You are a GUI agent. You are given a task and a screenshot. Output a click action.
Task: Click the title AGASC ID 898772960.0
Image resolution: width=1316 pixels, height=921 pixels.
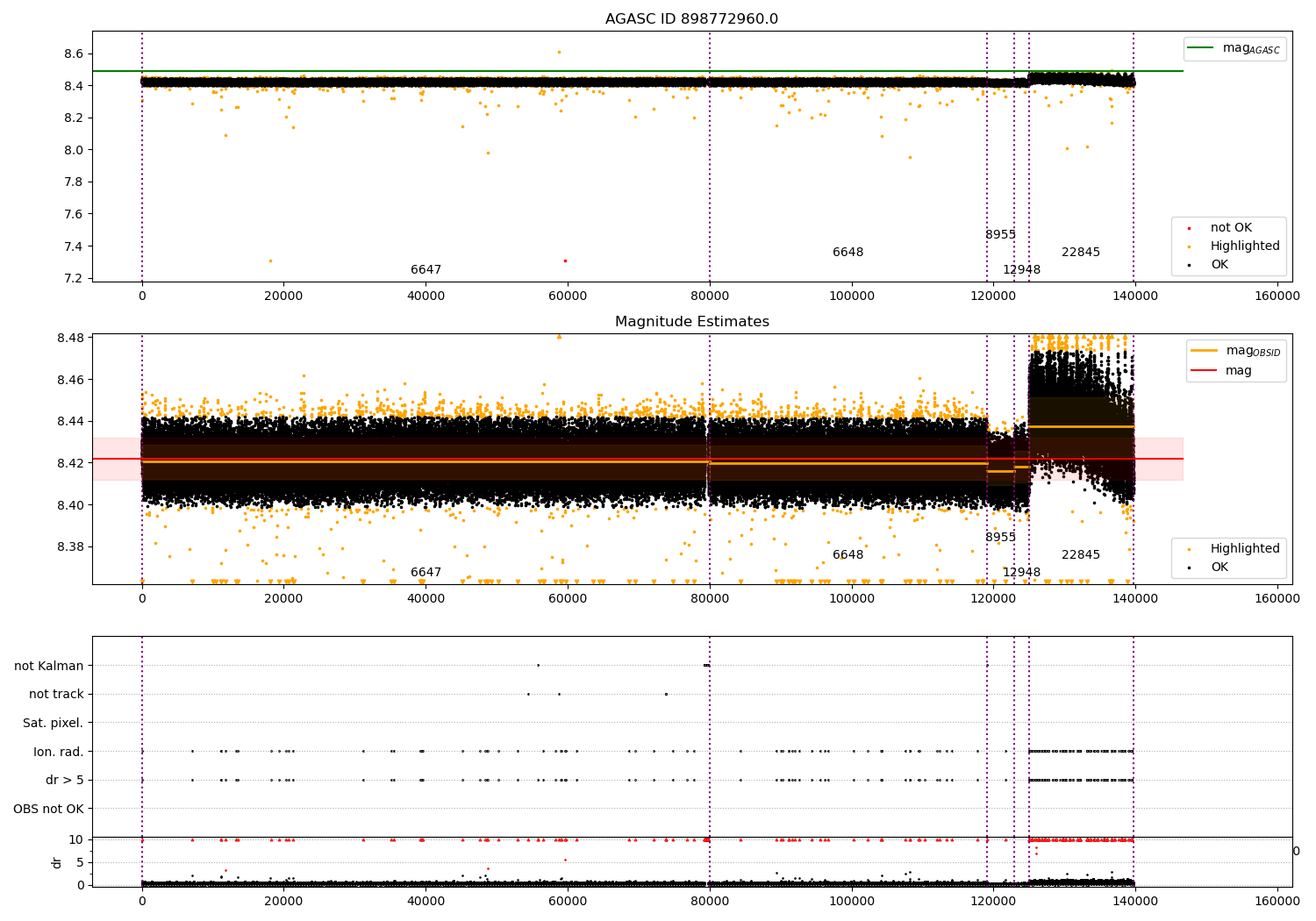[x=691, y=19]
